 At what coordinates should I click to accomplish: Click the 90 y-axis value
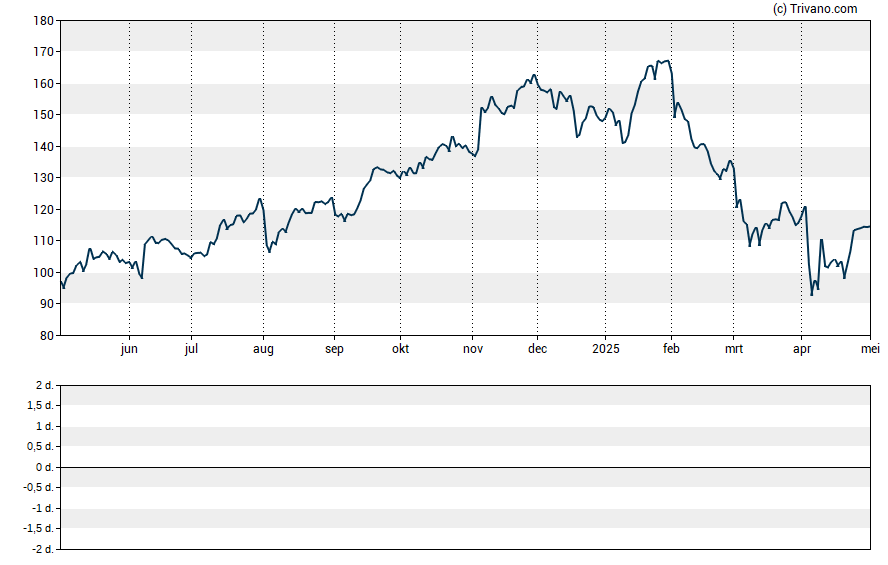(47, 304)
